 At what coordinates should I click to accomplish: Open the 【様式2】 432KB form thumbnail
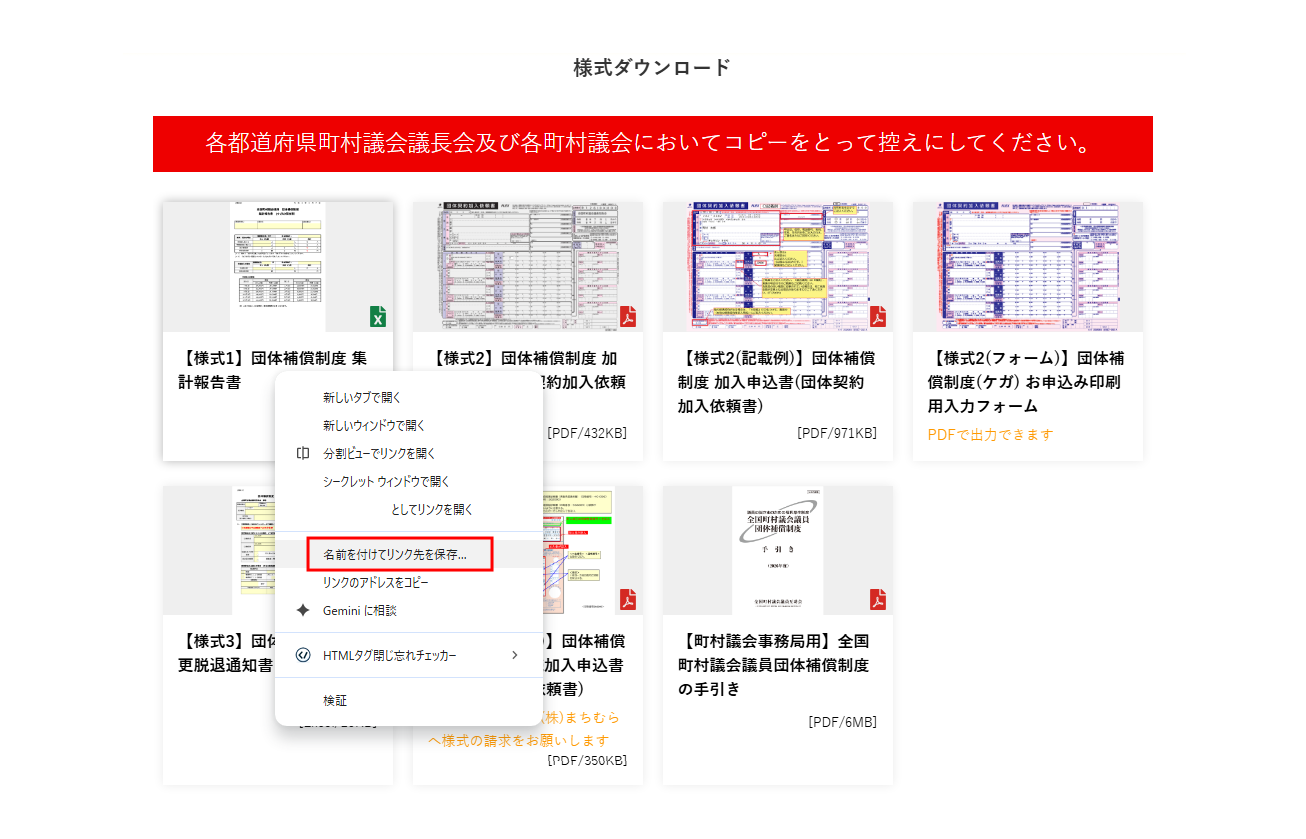(x=528, y=267)
